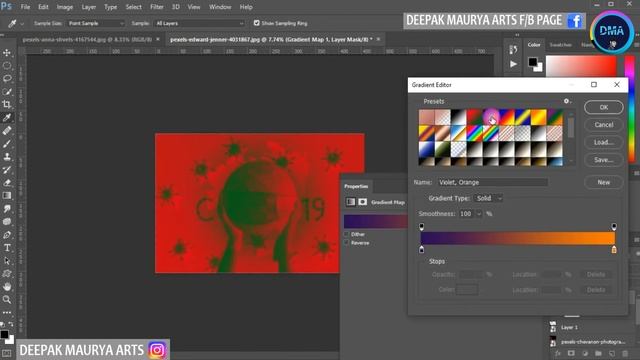Select the Clone Stamp tool
The height and width of the screenshot is (360, 640).
pyautogui.click(x=7, y=157)
